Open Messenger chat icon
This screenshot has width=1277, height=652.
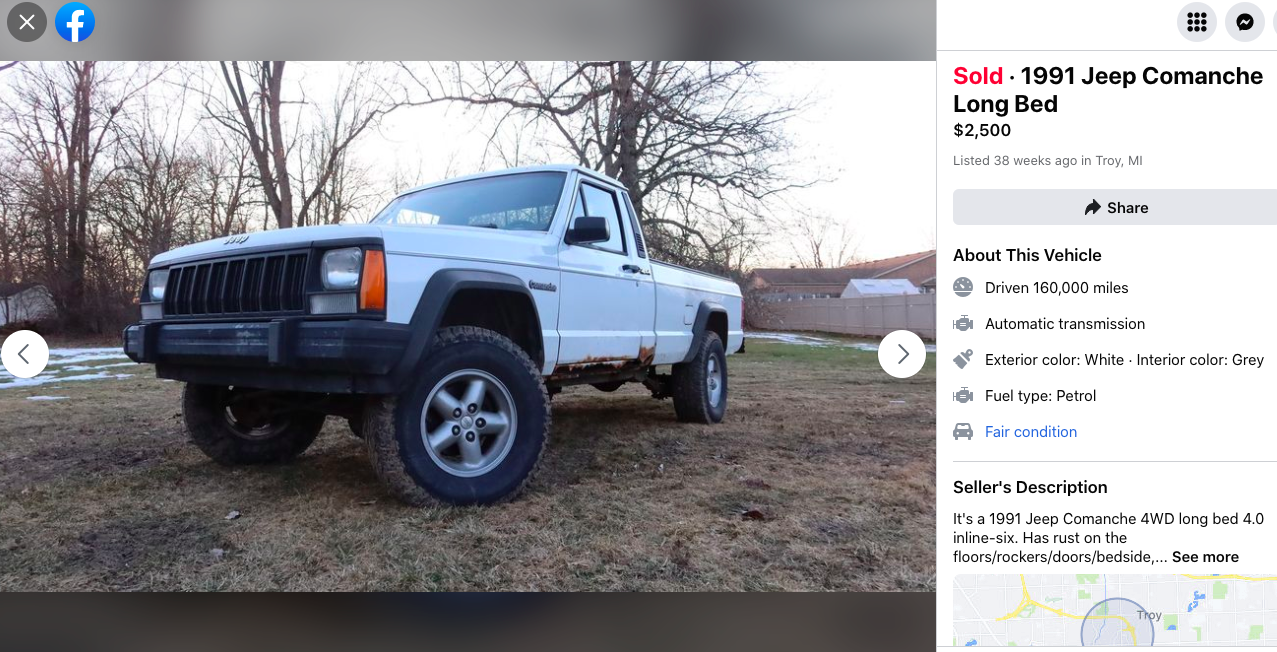pyautogui.click(x=1245, y=21)
